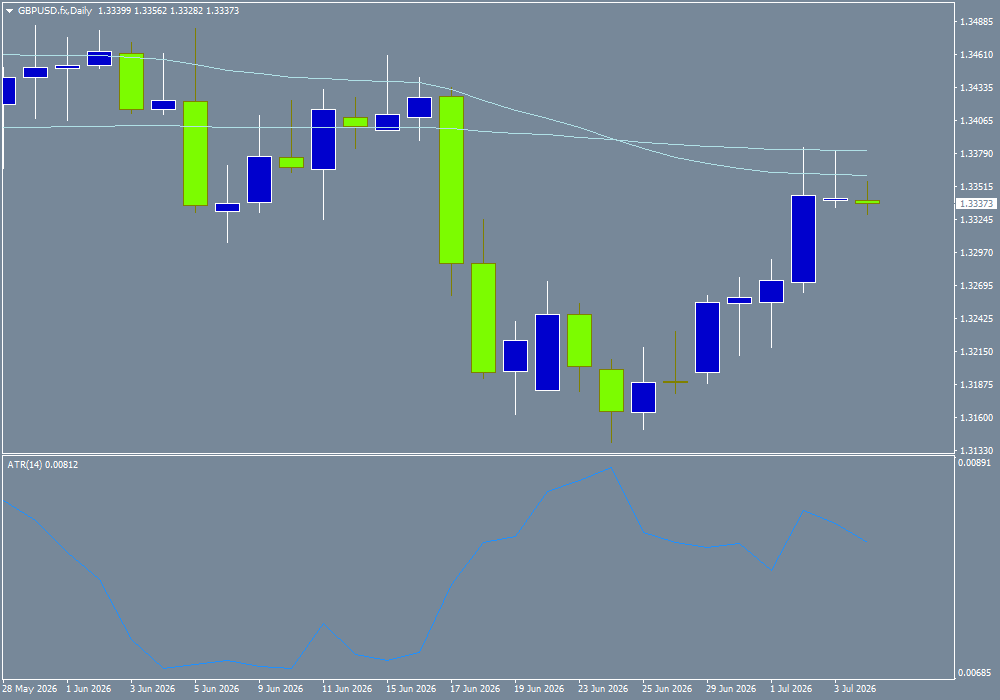This screenshot has width=1000, height=700.
Task: Click the 1.32970 price axis label
Action: tap(976, 253)
